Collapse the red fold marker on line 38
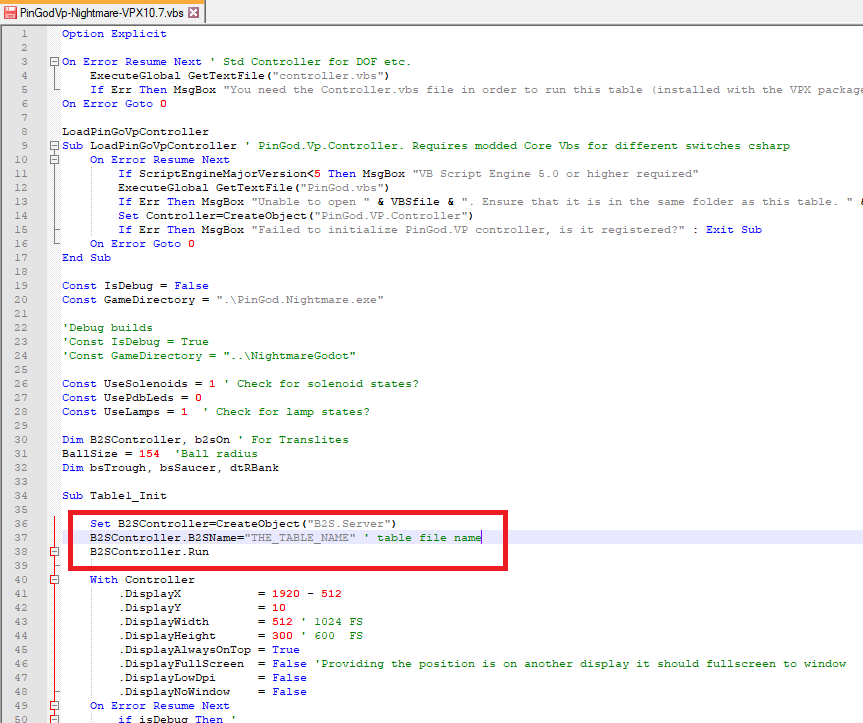 (x=54, y=551)
